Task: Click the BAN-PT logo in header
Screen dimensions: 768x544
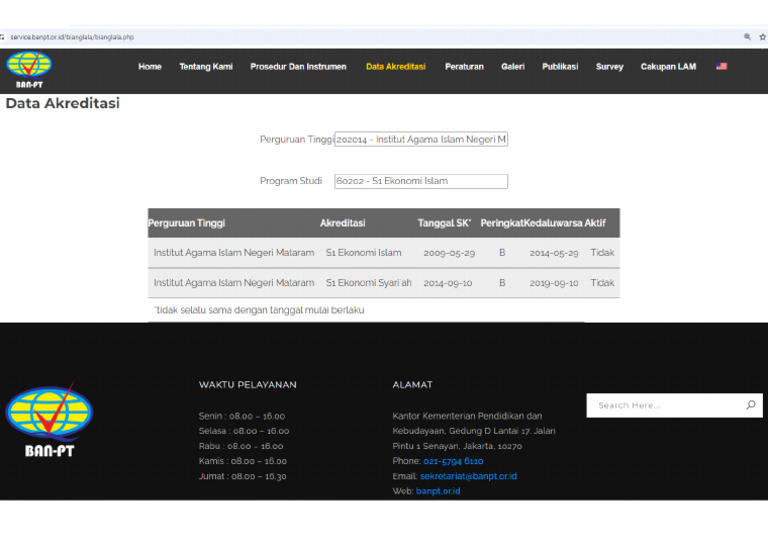Action: coord(29,69)
